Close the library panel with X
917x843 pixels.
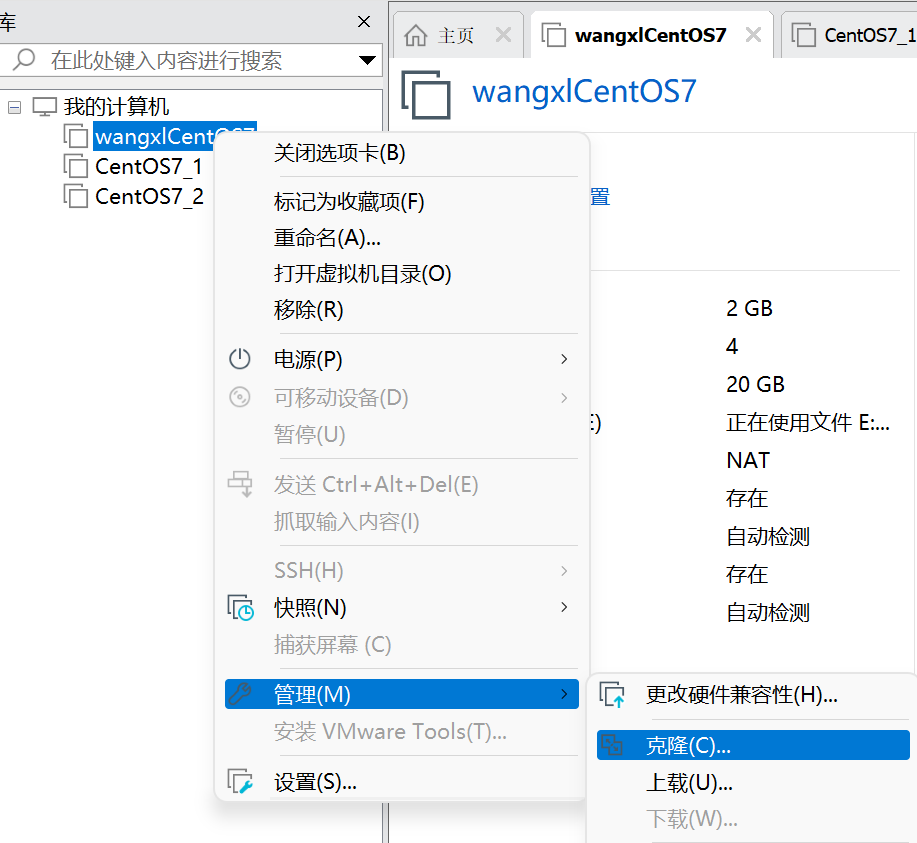click(364, 22)
